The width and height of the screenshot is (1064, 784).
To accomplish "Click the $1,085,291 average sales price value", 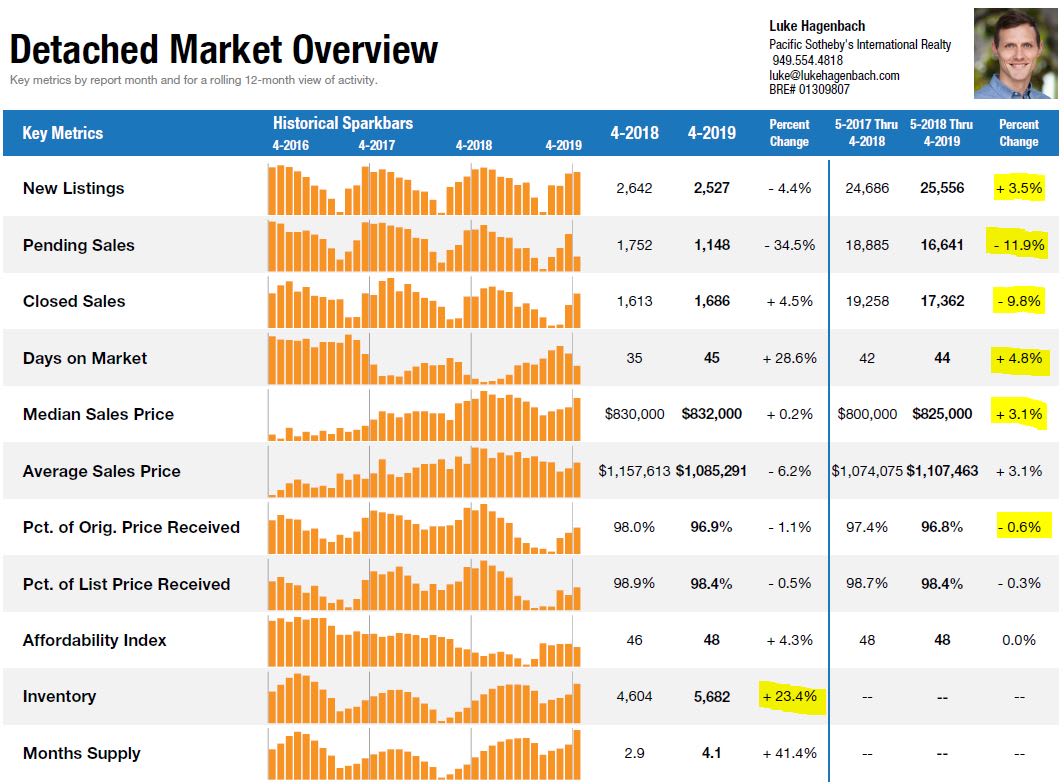I will (711, 471).
